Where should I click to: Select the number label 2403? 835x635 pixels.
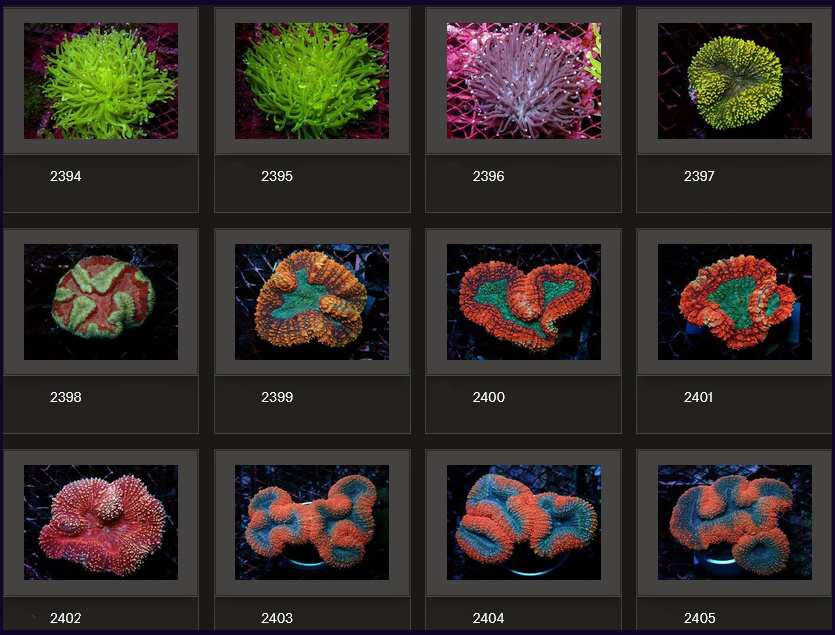coord(277,618)
